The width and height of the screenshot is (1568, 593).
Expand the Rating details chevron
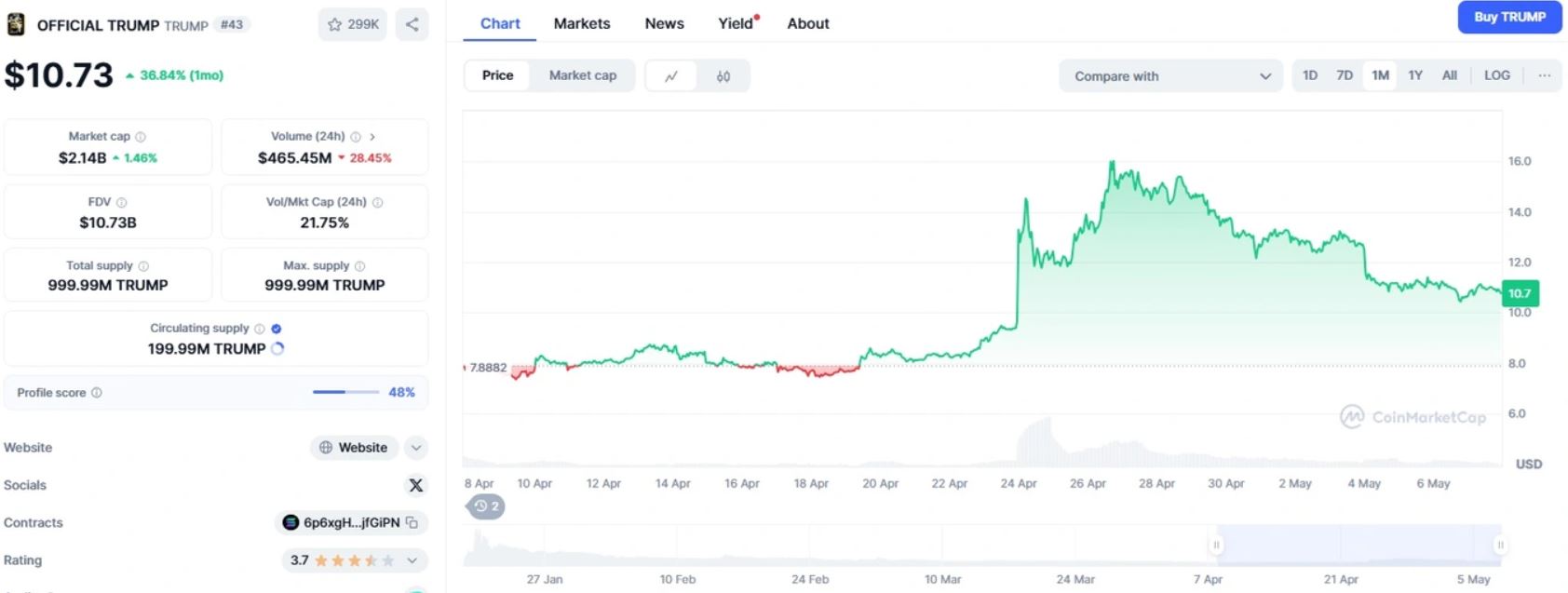(x=412, y=560)
